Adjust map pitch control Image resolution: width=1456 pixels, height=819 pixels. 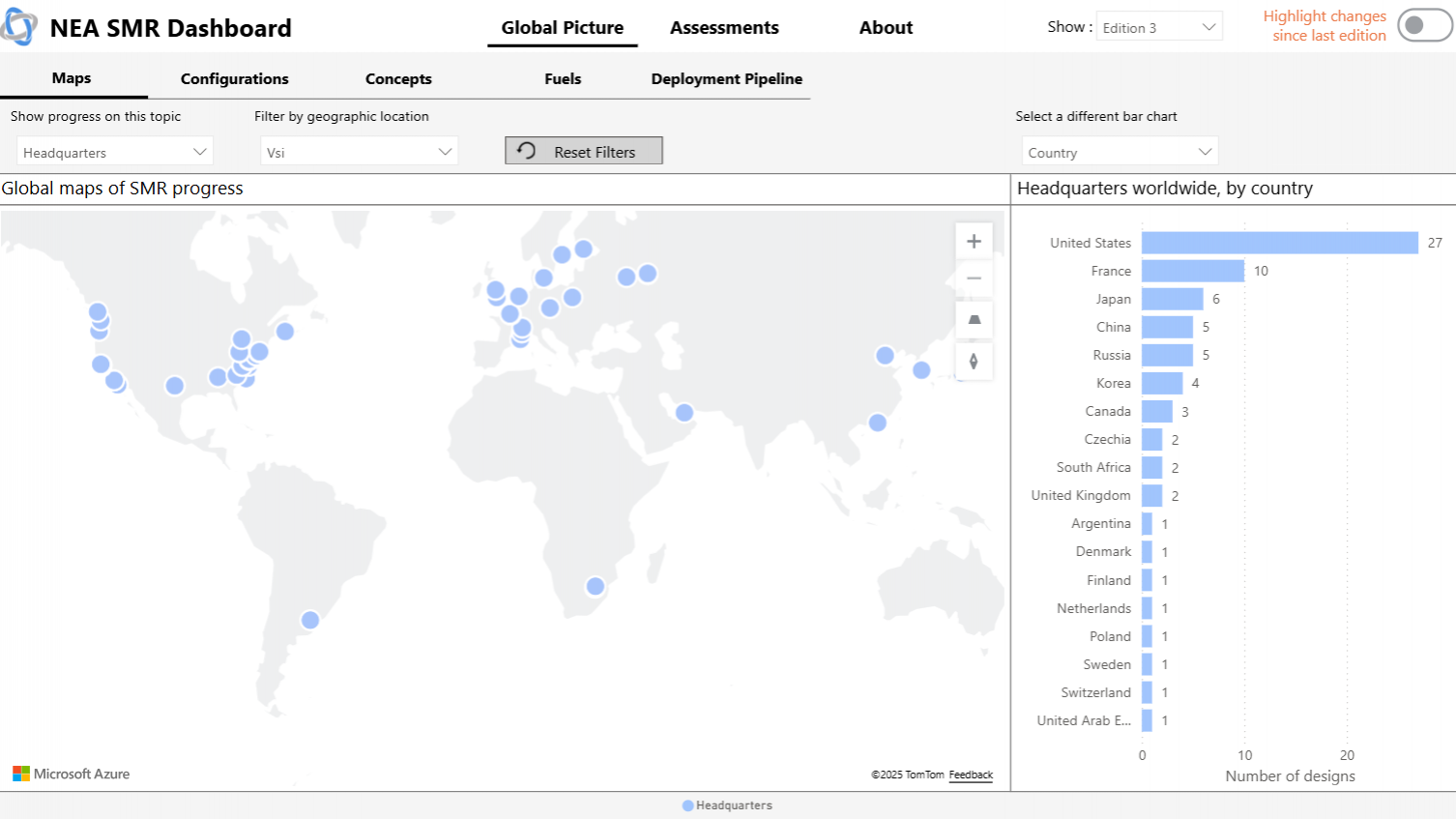[974, 320]
